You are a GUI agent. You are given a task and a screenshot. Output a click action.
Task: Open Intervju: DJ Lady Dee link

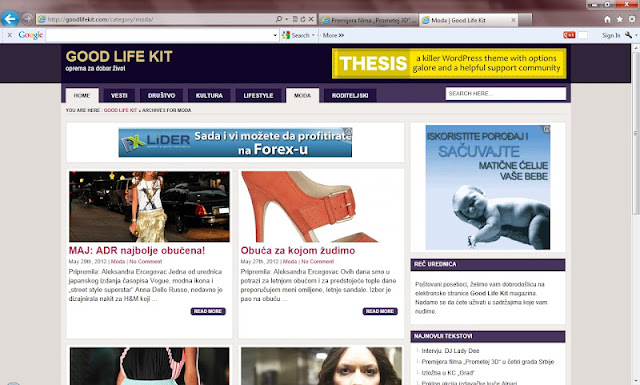[x=450, y=351]
